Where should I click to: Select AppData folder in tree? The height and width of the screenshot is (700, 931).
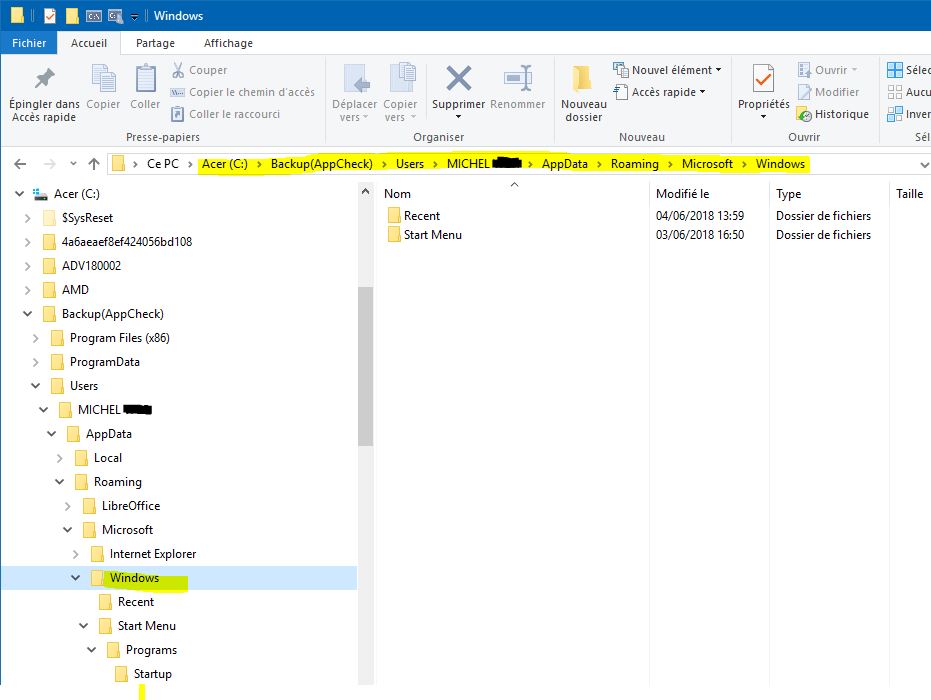100,434
